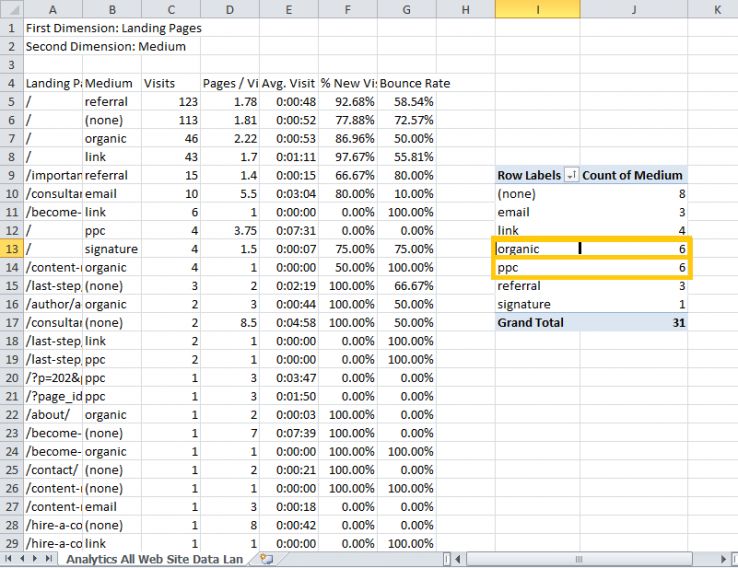Click the Insert Worksheet icon
Image resolution: width=738 pixels, height=568 pixels.
pos(266,559)
